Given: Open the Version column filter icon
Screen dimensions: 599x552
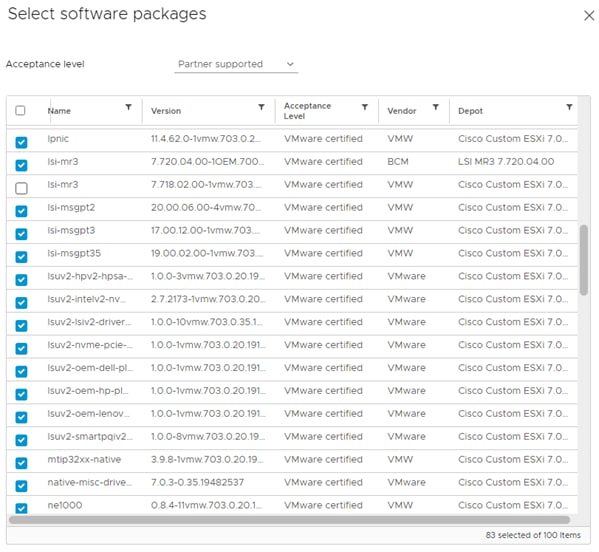Looking at the screenshot, I should tap(261, 107).
